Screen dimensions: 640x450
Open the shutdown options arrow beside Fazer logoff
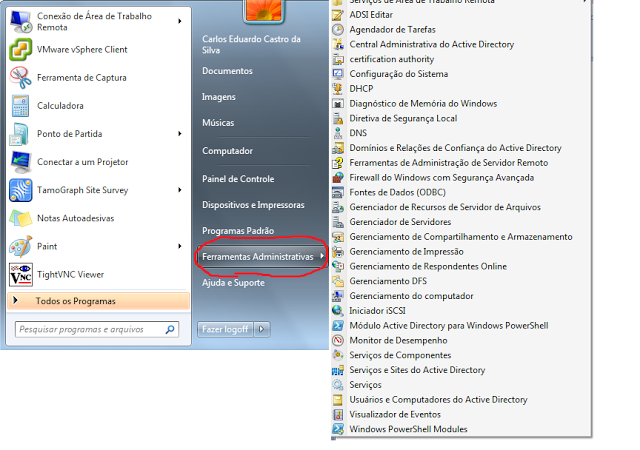(262, 329)
